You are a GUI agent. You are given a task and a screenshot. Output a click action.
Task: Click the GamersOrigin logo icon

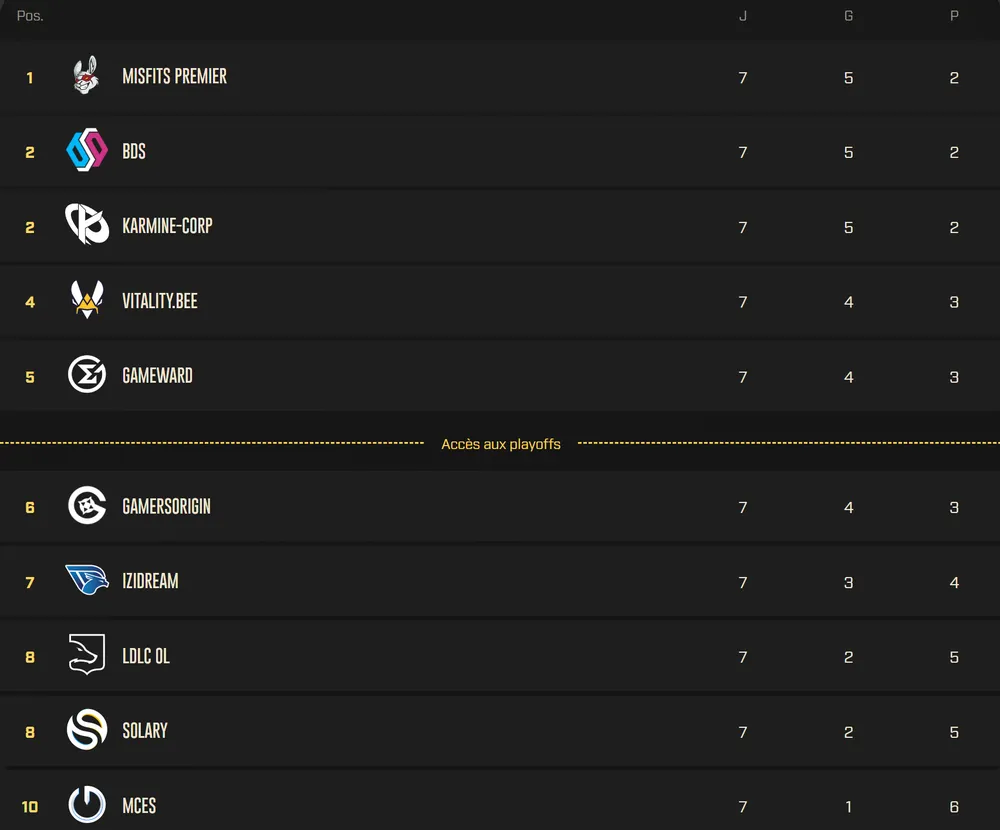[87, 506]
